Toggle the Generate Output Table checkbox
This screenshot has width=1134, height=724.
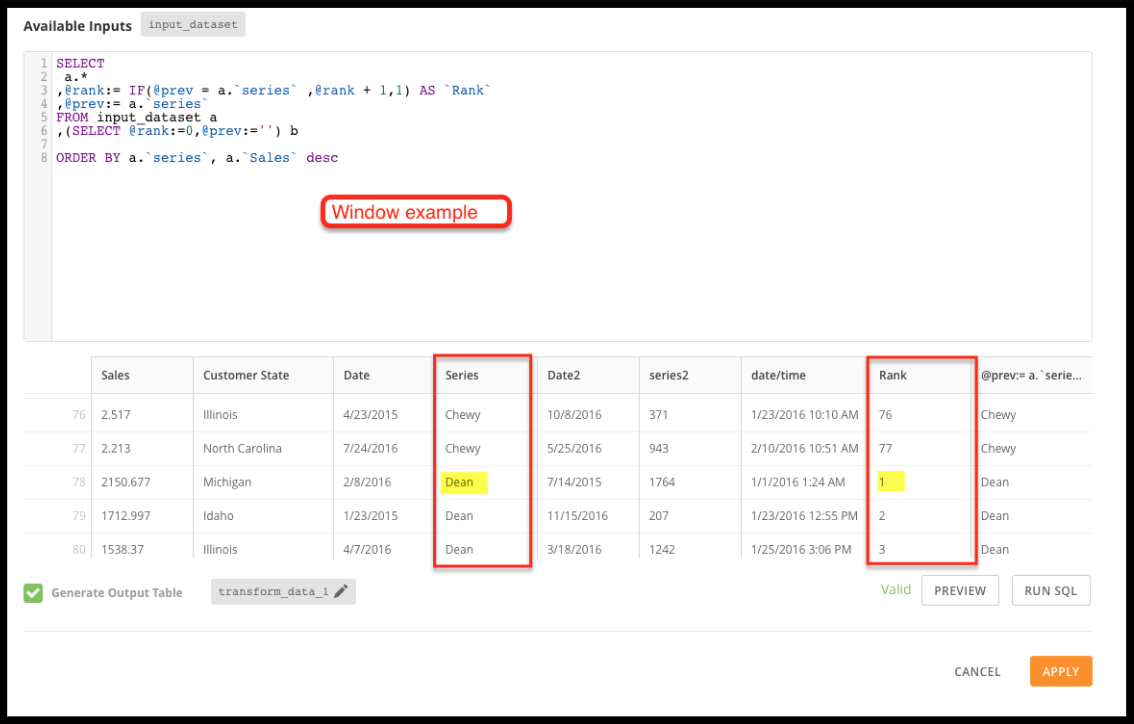click(33, 593)
